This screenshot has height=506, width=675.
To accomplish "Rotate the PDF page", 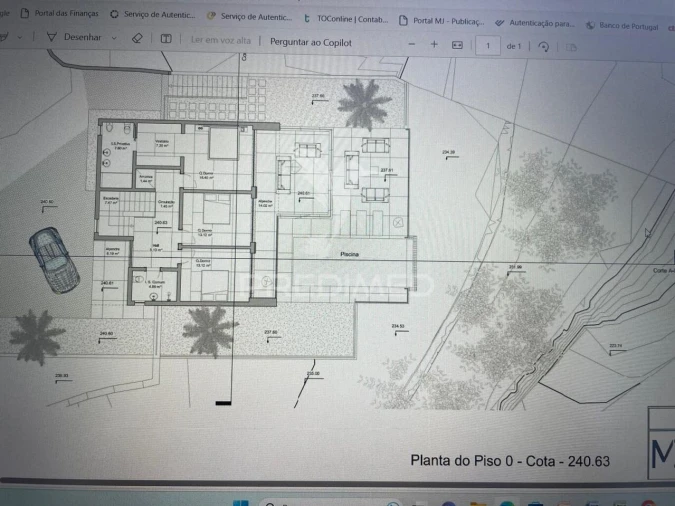I will (543, 46).
